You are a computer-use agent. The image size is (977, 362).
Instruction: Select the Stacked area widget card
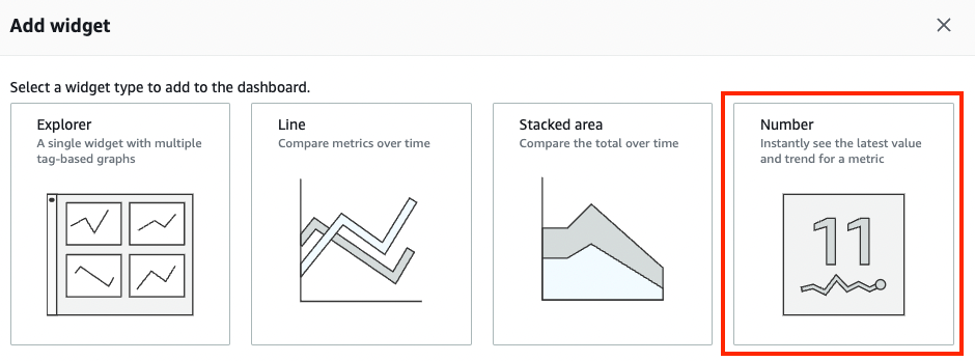pyautogui.click(x=603, y=224)
